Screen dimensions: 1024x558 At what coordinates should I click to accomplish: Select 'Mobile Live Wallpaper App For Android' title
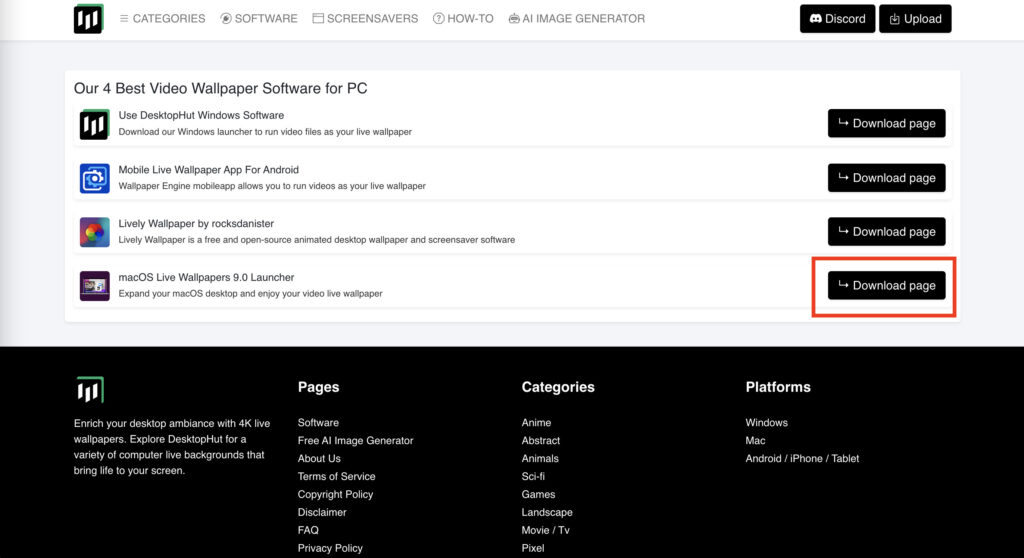(x=208, y=169)
